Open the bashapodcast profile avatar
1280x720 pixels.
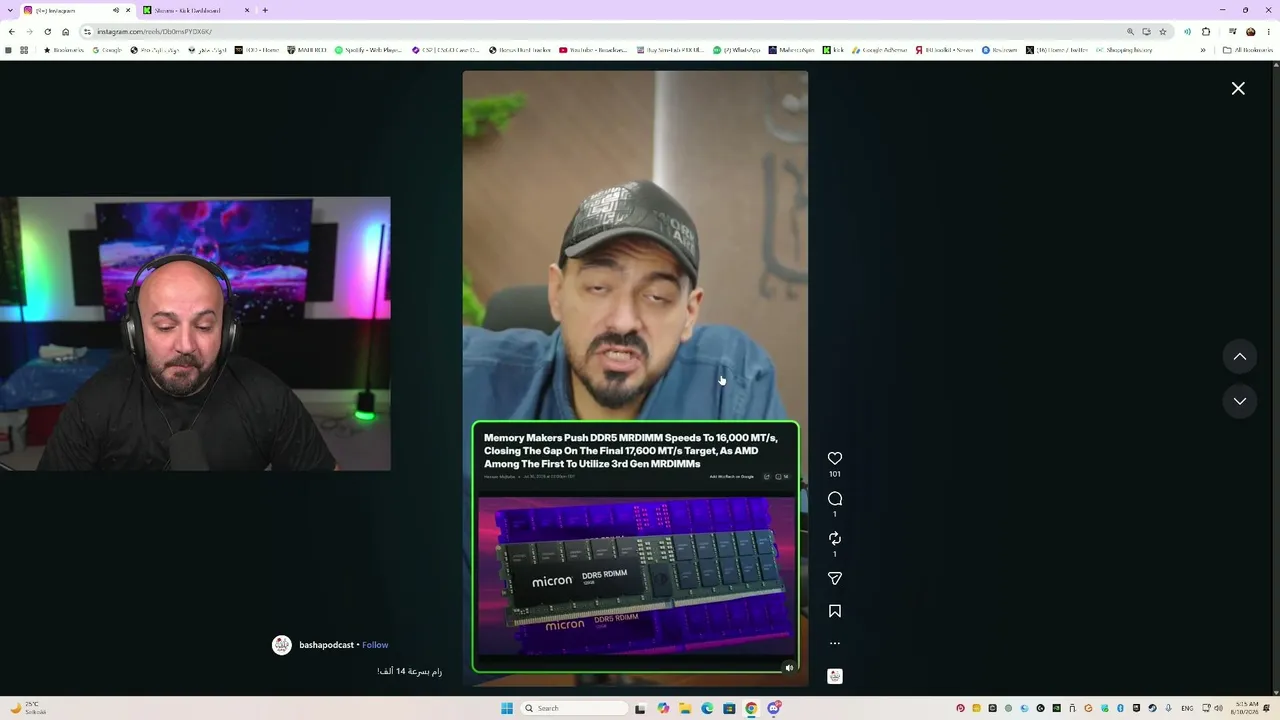point(282,645)
